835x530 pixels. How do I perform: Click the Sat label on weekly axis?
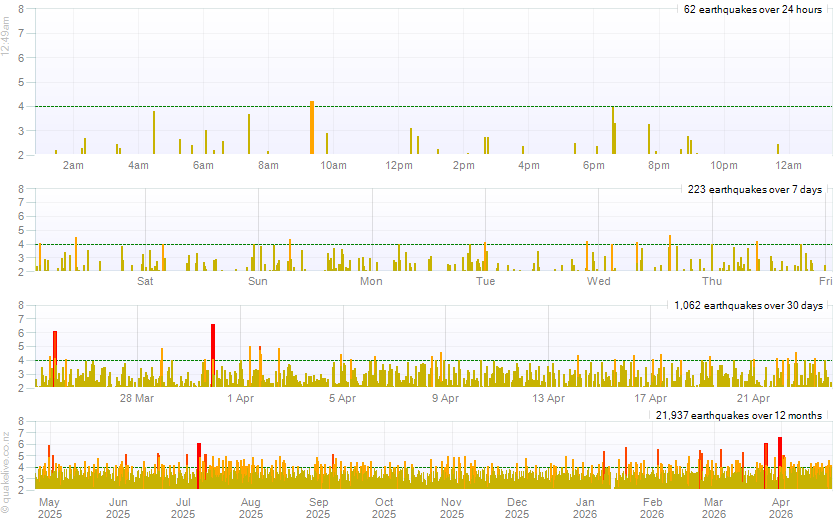[145, 281]
